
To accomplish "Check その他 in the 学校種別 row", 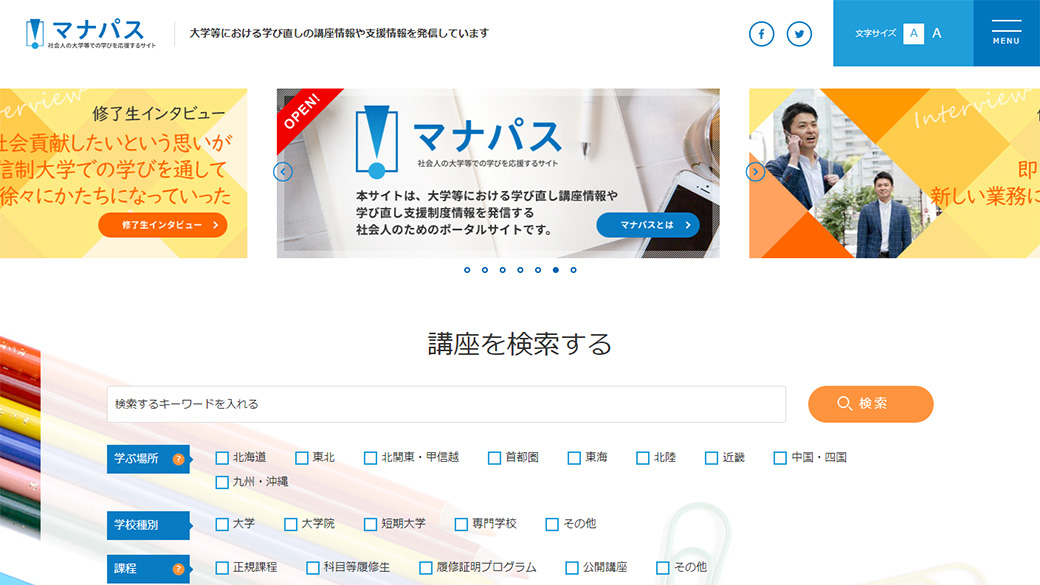I will pos(552,524).
